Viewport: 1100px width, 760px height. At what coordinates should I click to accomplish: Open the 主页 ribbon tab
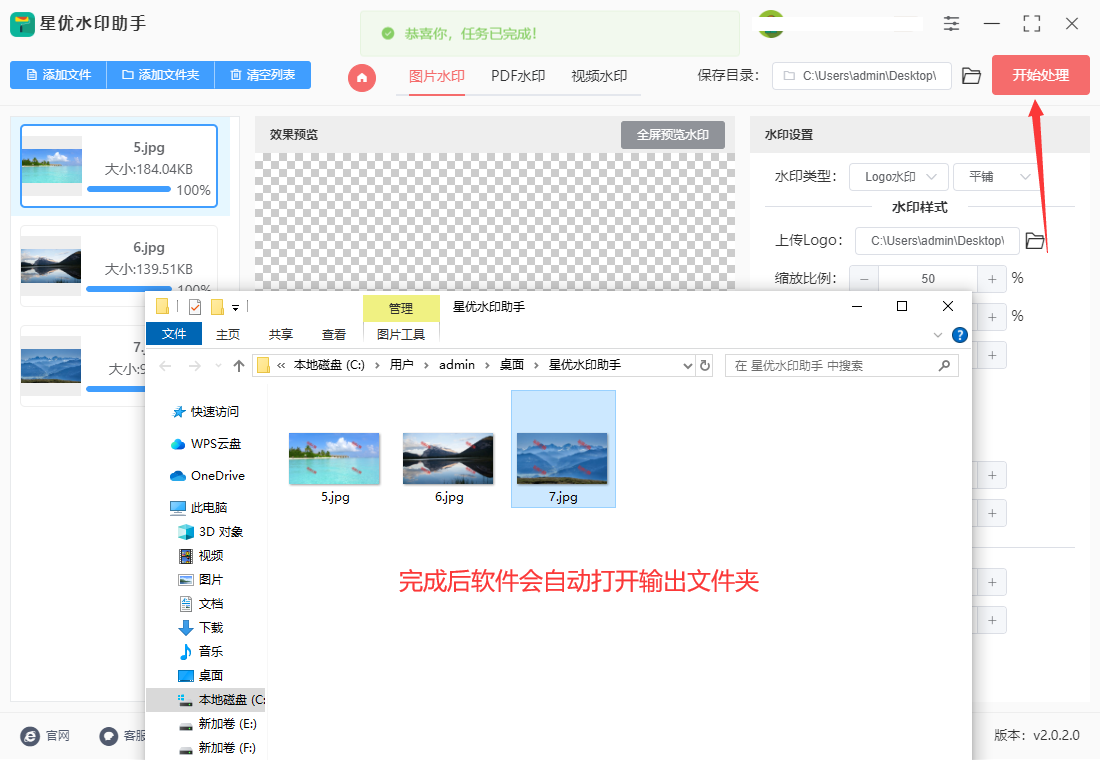click(x=227, y=335)
